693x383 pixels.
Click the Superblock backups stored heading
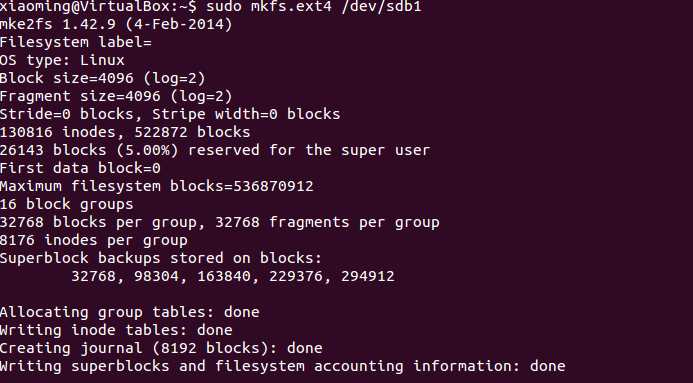pyautogui.click(x=161, y=258)
